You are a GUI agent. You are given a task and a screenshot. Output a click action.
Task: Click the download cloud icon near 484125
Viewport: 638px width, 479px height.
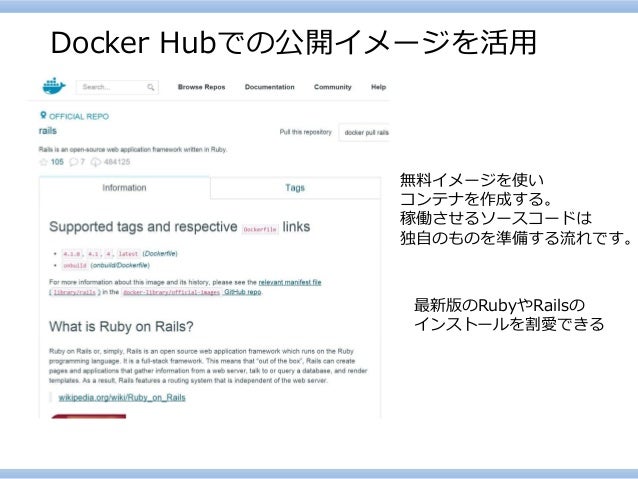(x=96, y=162)
